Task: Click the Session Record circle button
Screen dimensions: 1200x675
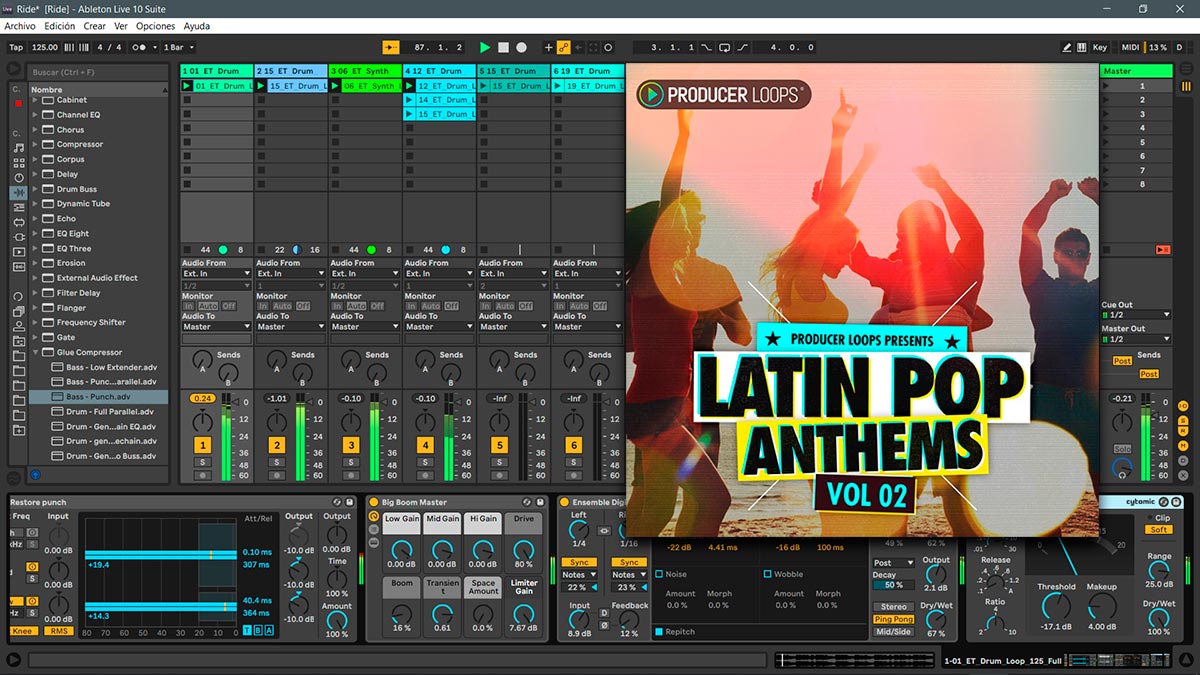Action: [608, 47]
